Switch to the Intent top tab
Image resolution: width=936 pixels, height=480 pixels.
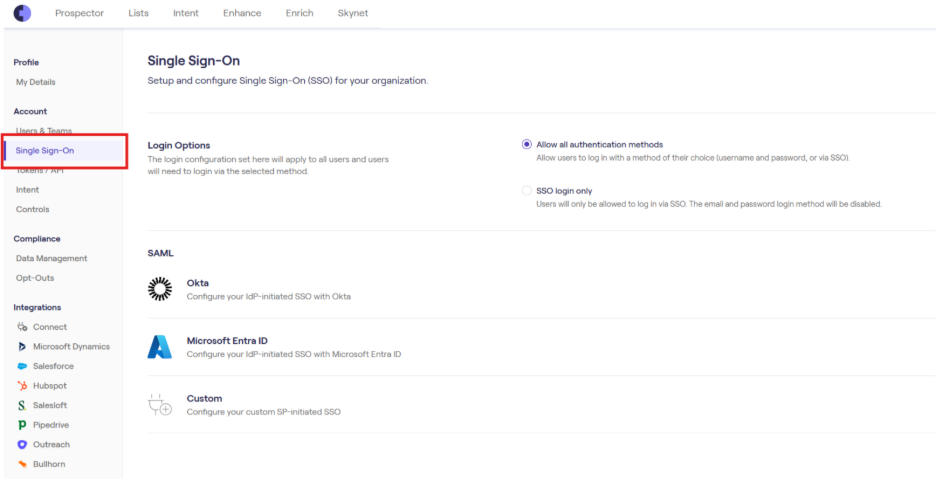(186, 13)
